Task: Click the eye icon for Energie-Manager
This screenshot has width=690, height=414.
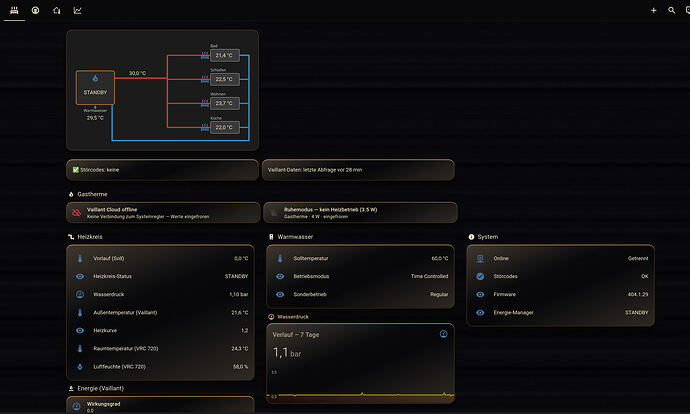Action: point(481,312)
